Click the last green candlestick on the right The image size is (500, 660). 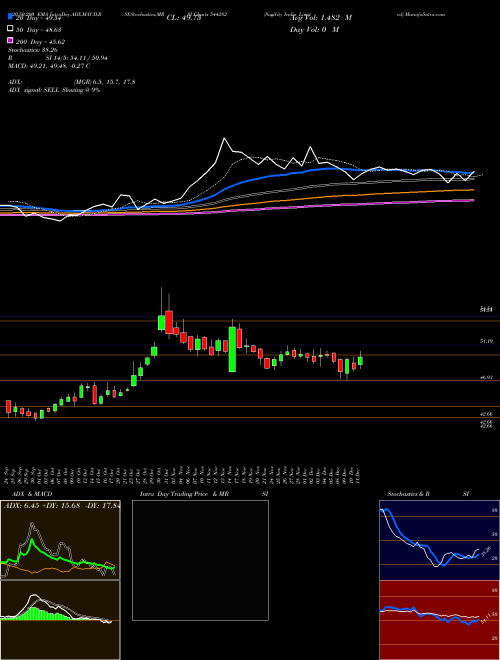pyautogui.click(x=360, y=360)
